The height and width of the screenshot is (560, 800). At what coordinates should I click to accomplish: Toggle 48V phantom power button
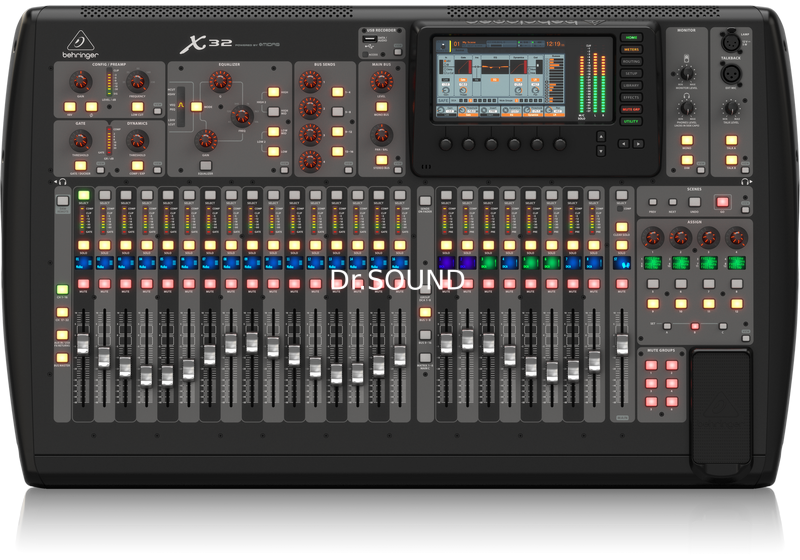coord(70,107)
